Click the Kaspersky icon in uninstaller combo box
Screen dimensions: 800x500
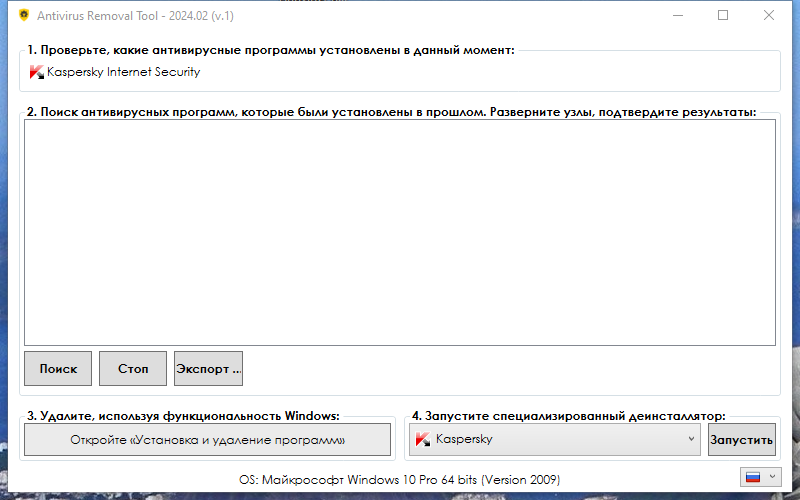pos(423,439)
